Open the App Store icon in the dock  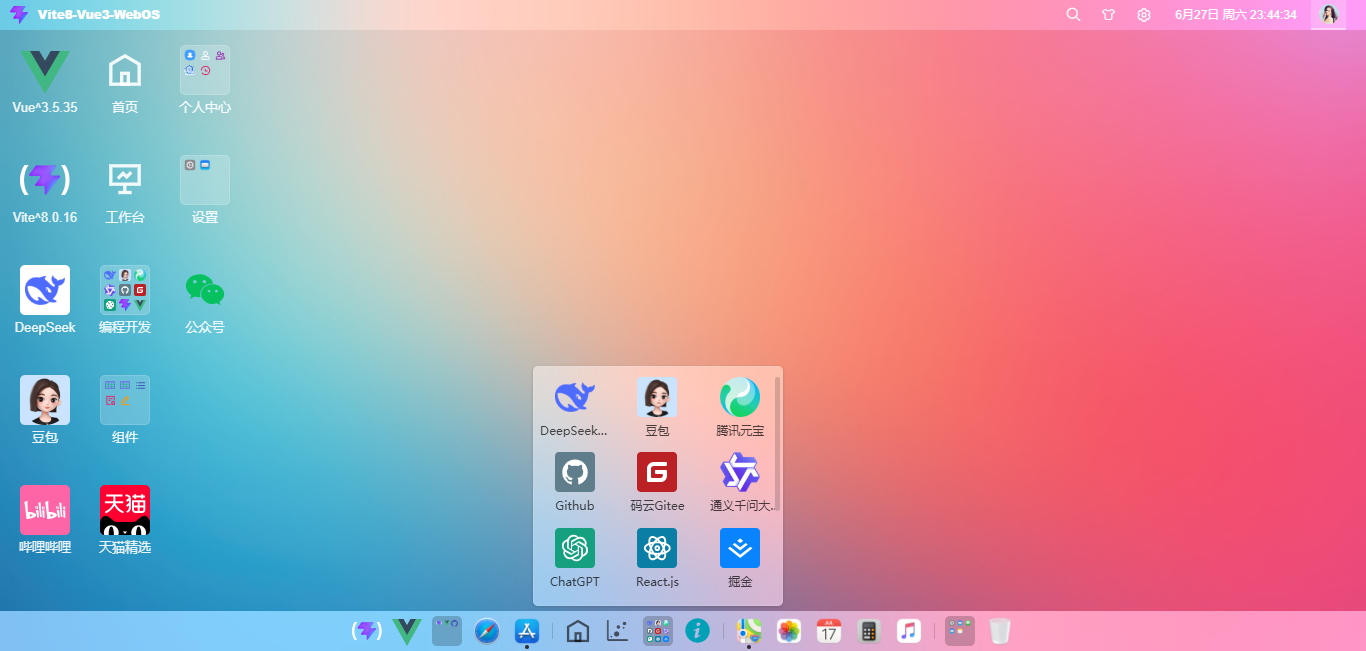point(527,631)
